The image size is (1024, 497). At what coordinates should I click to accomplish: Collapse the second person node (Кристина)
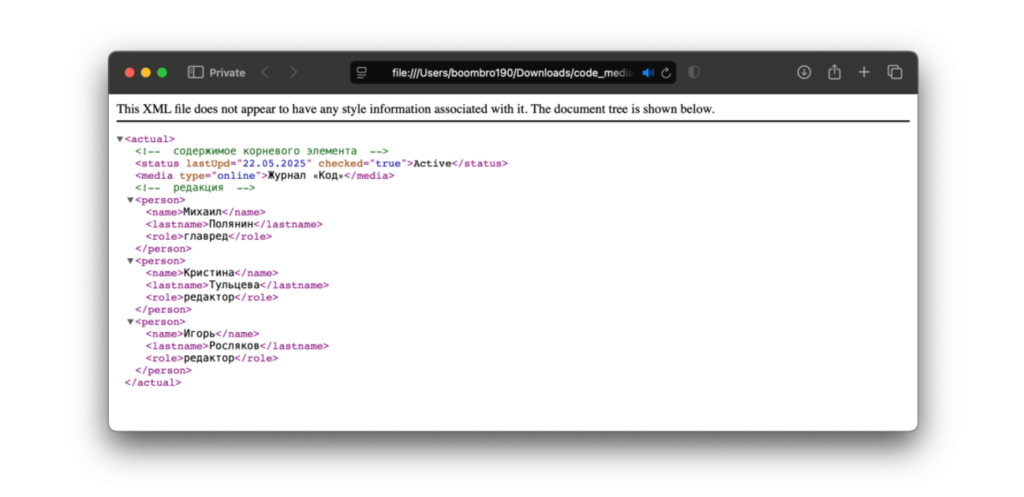[130, 261]
